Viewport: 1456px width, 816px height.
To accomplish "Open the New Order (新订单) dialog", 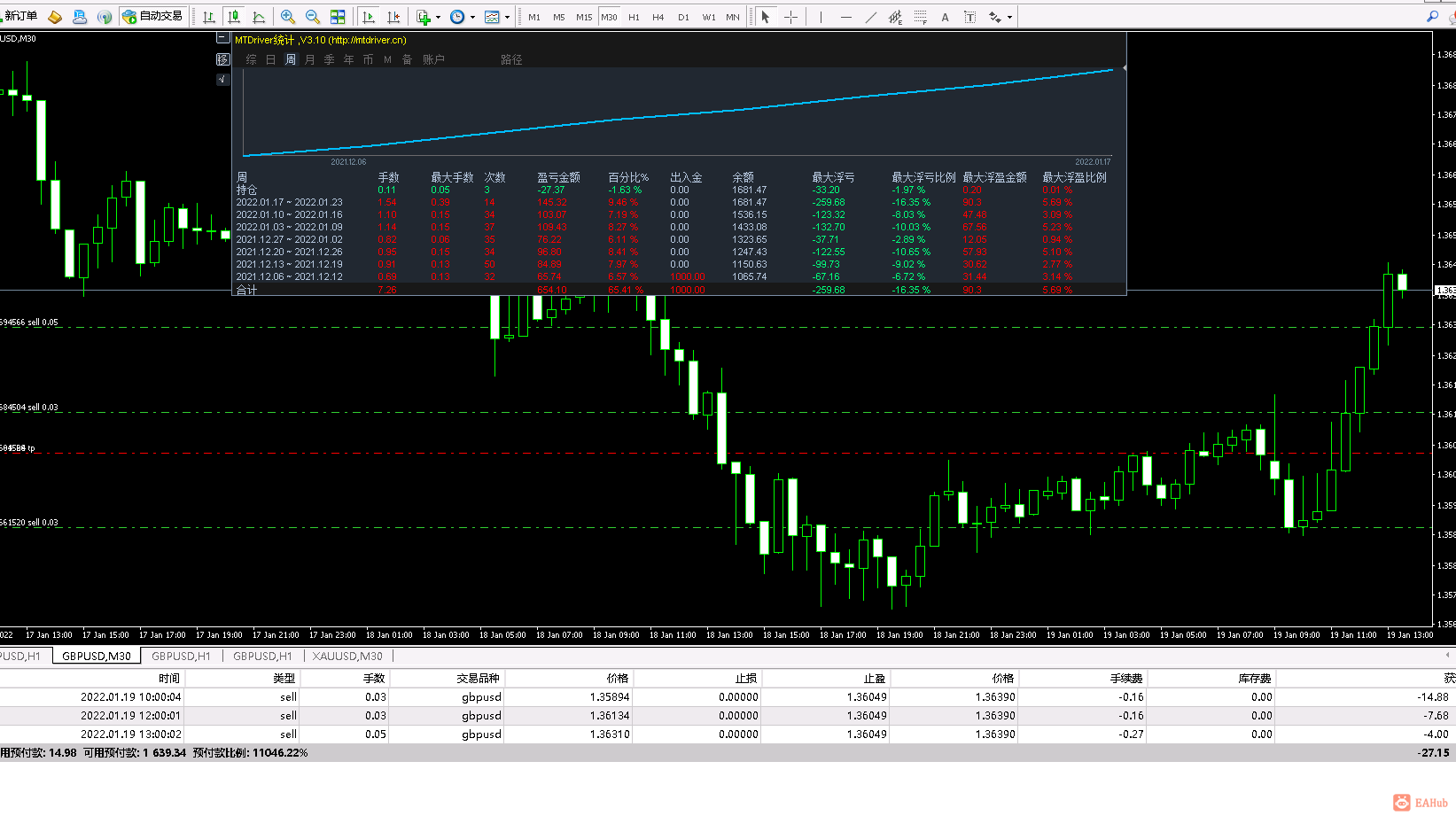I will point(19,16).
